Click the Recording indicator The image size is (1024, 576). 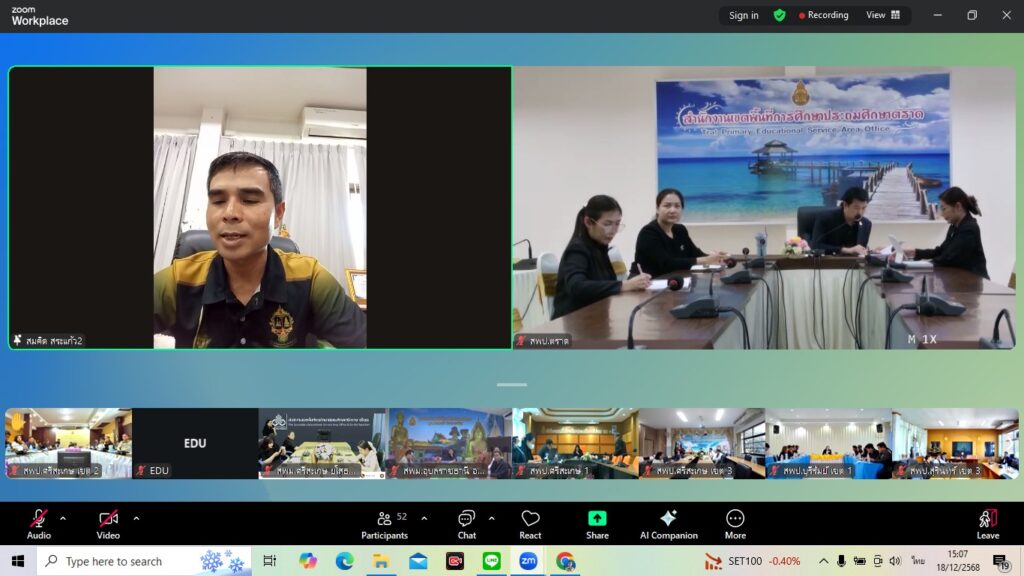[823, 15]
